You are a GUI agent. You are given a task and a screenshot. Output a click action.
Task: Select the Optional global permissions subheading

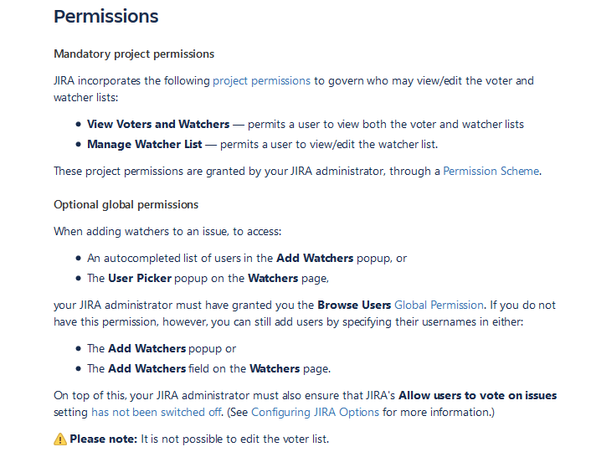click(126, 205)
